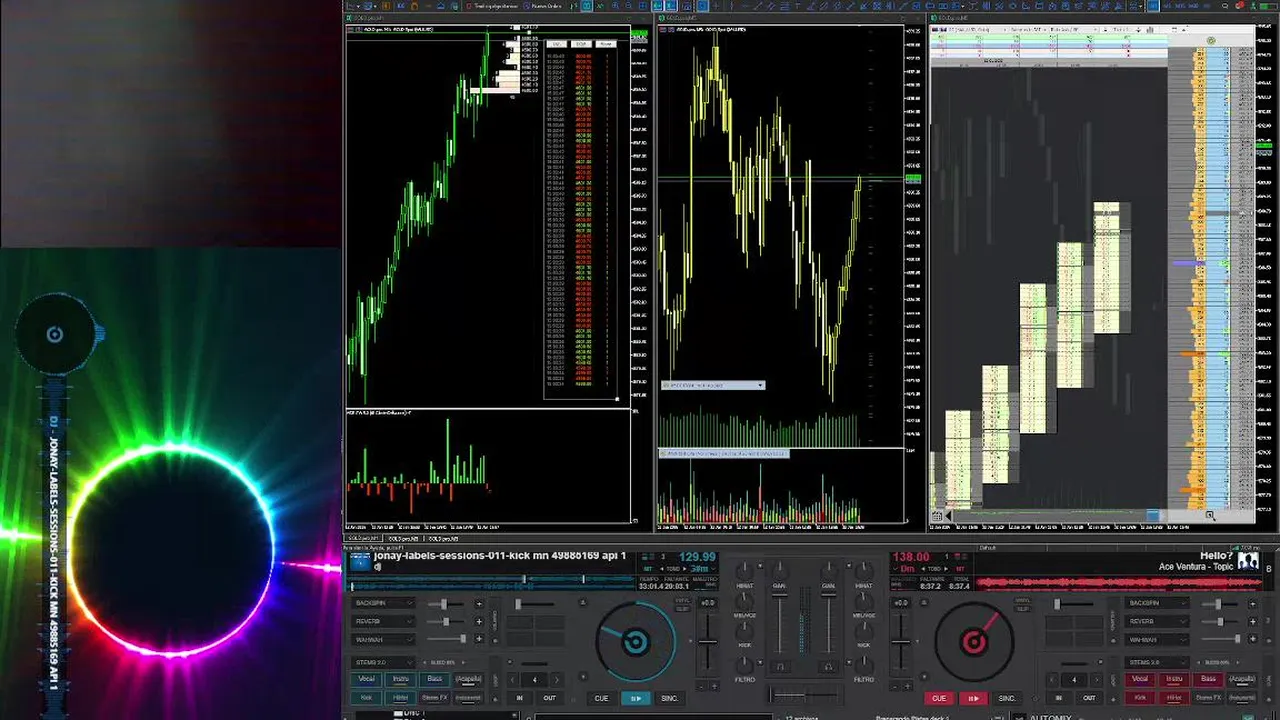The width and height of the screenshot is (1280, 720).
Task: Click right deck pitch fader
Action: click(901, 642)
